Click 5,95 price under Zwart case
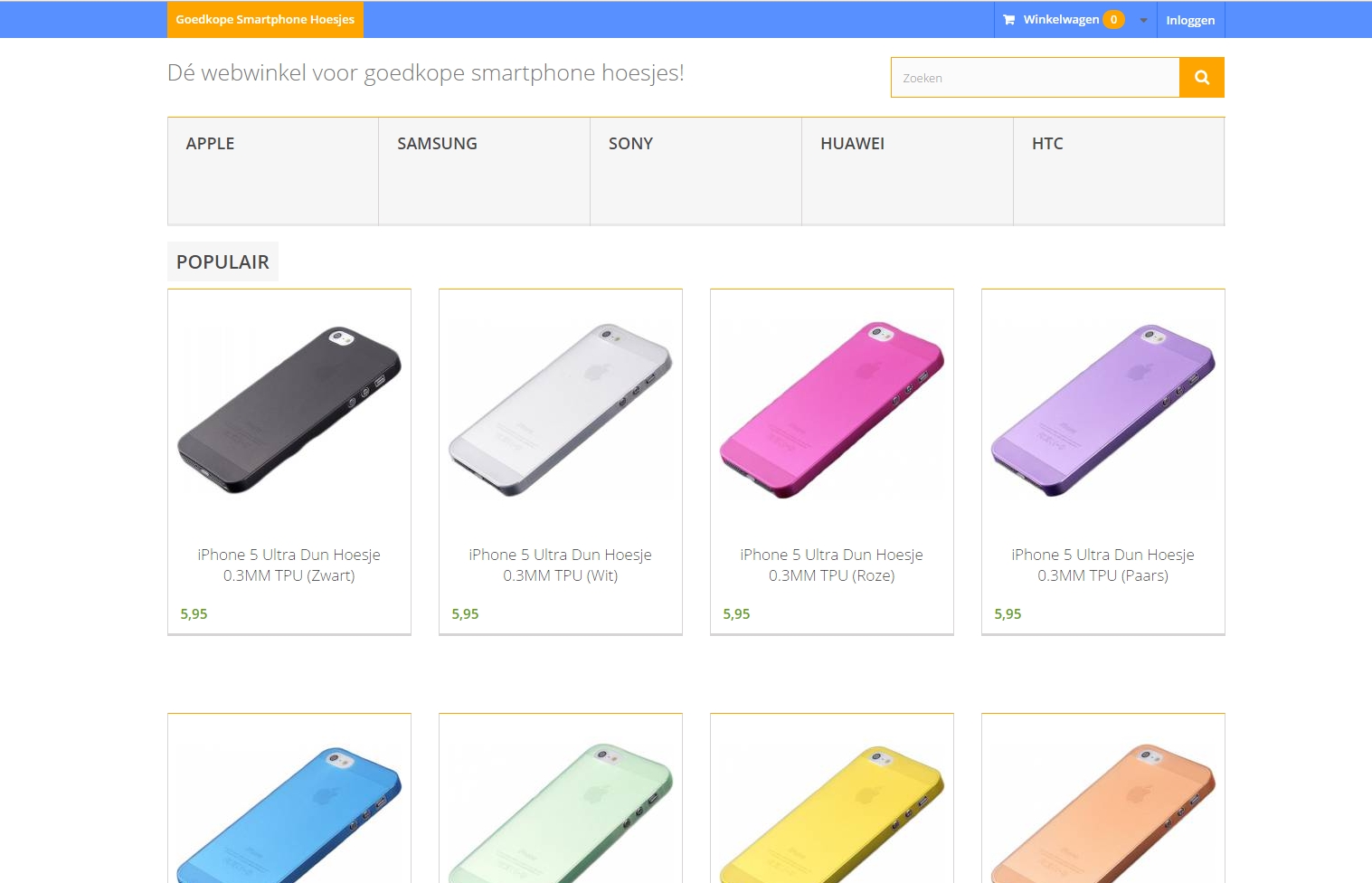 tap(194, 613)
